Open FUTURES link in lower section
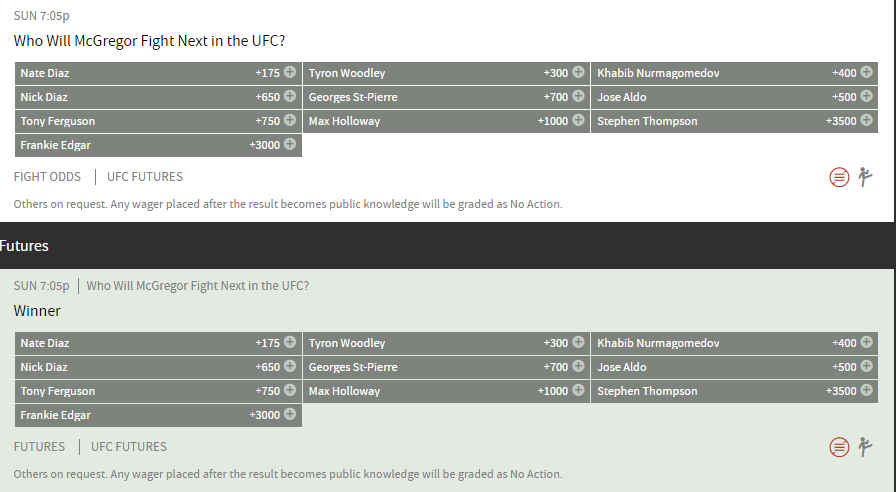Screen dimensions: 896x492 pos(39,446)
